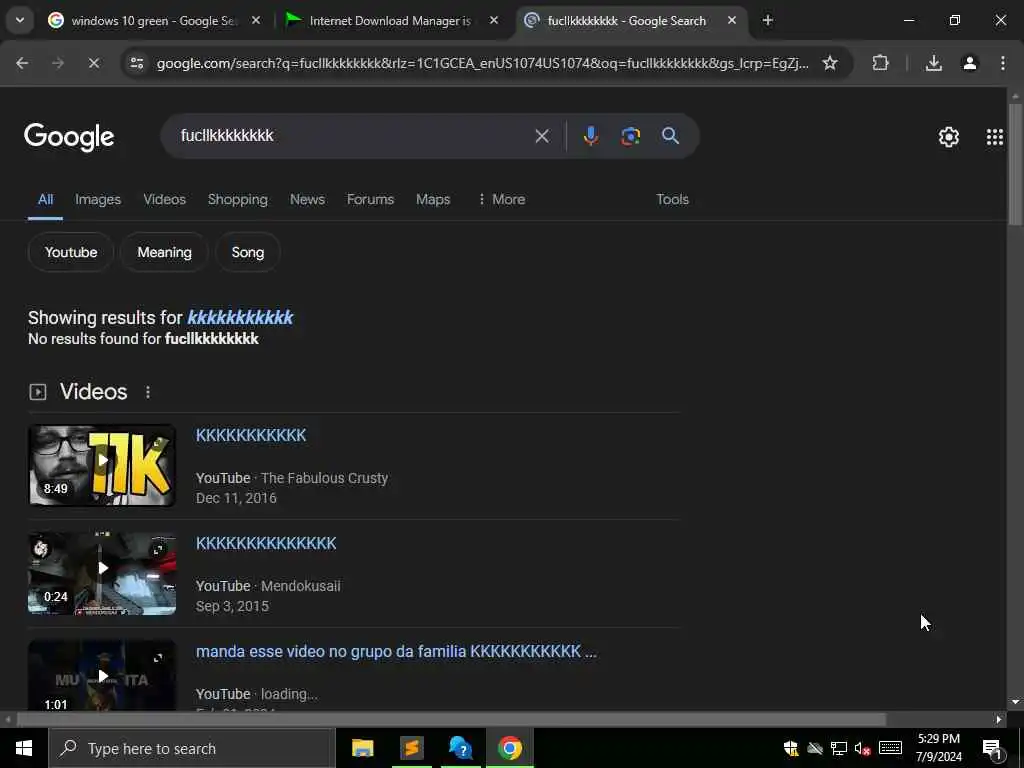Open manda esse video no grupo link
Image resolution: width=1024 pixels, height=768 pixels.
click(x=396, y=652)
